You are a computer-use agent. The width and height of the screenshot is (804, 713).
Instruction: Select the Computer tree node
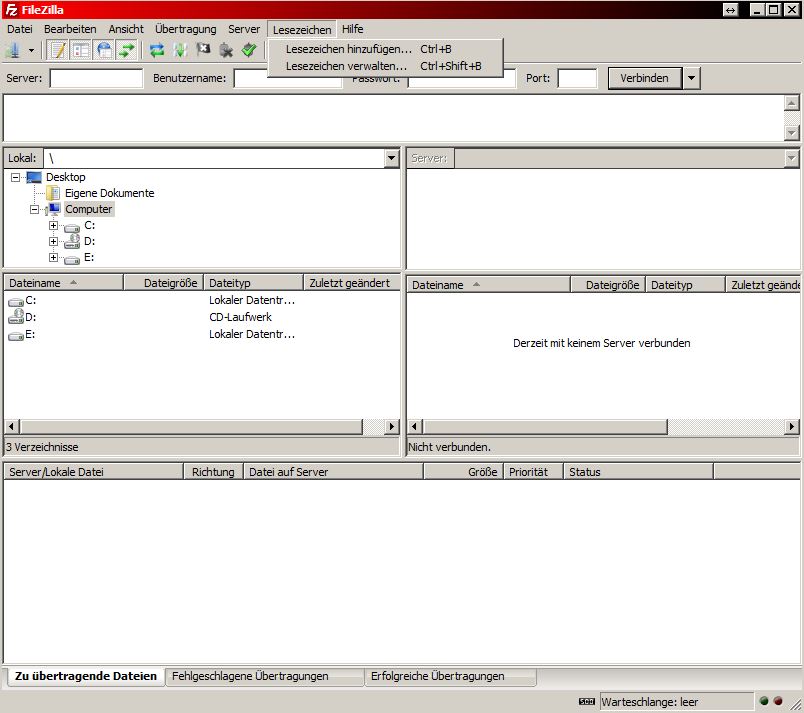click(x=88, y=209)
